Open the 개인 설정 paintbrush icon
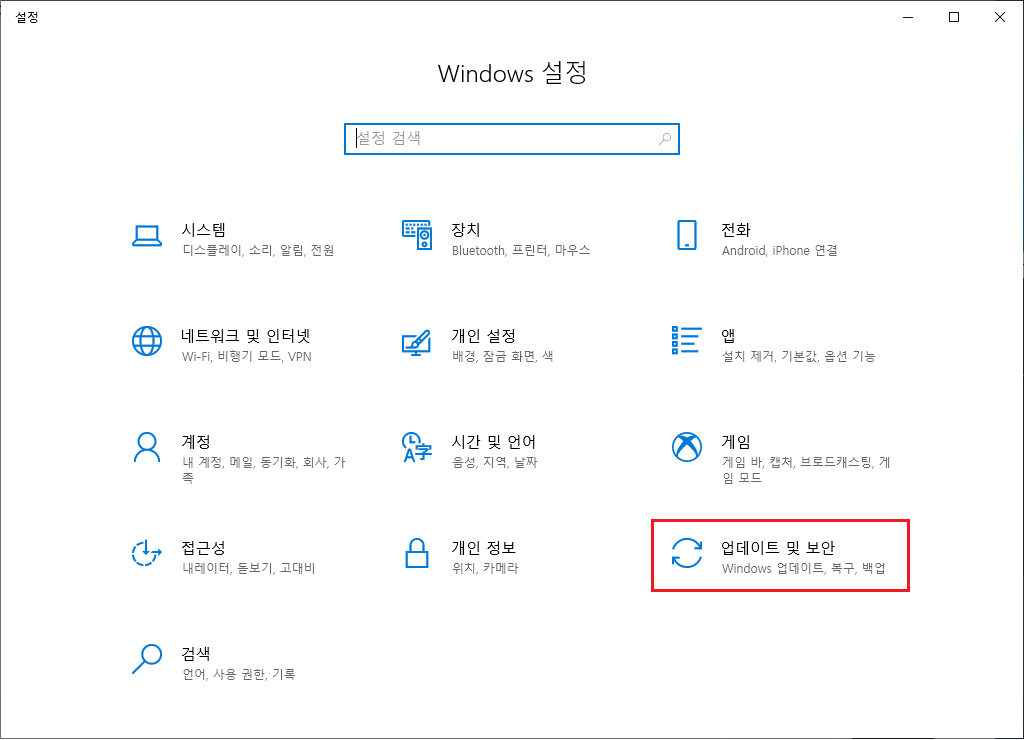Screen dimensions: 1024x740 coord(417,342)
